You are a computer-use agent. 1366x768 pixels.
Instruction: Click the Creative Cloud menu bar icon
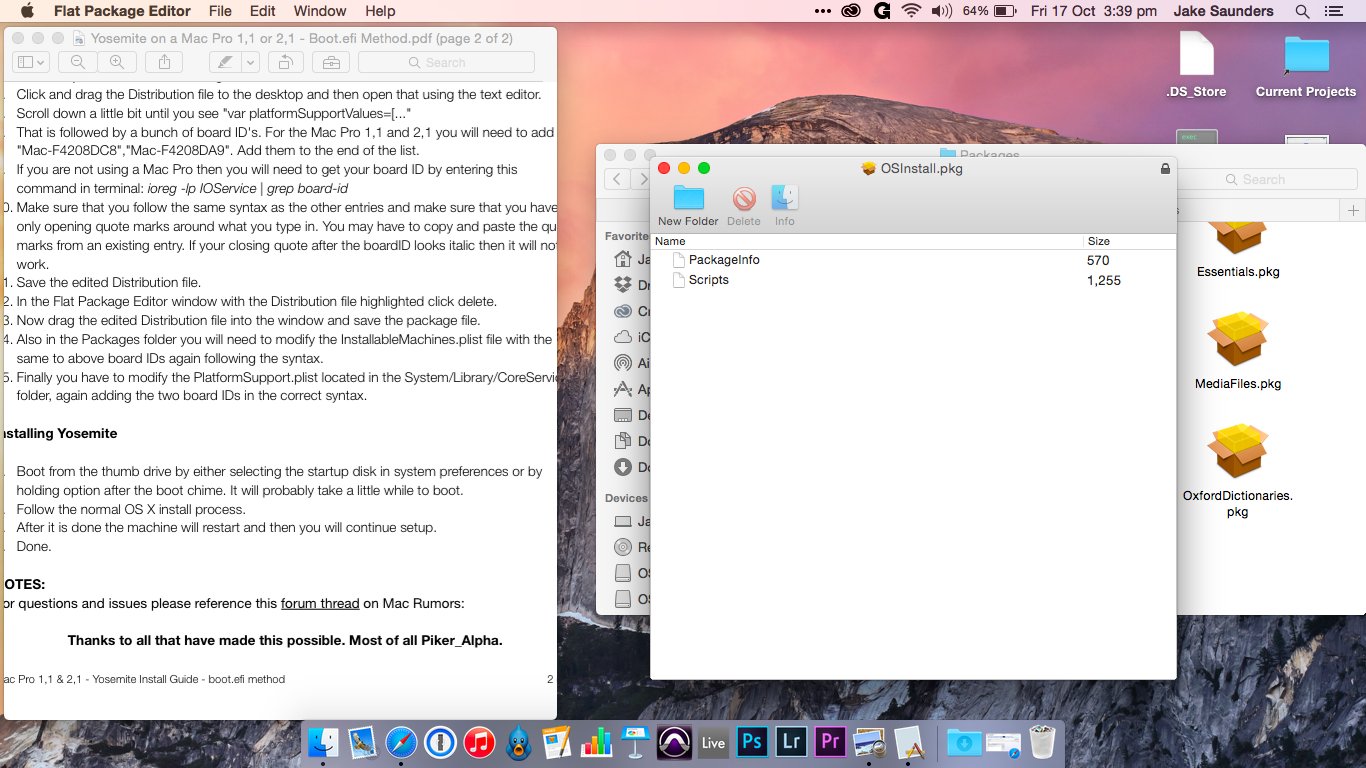(x=851, y=11)
